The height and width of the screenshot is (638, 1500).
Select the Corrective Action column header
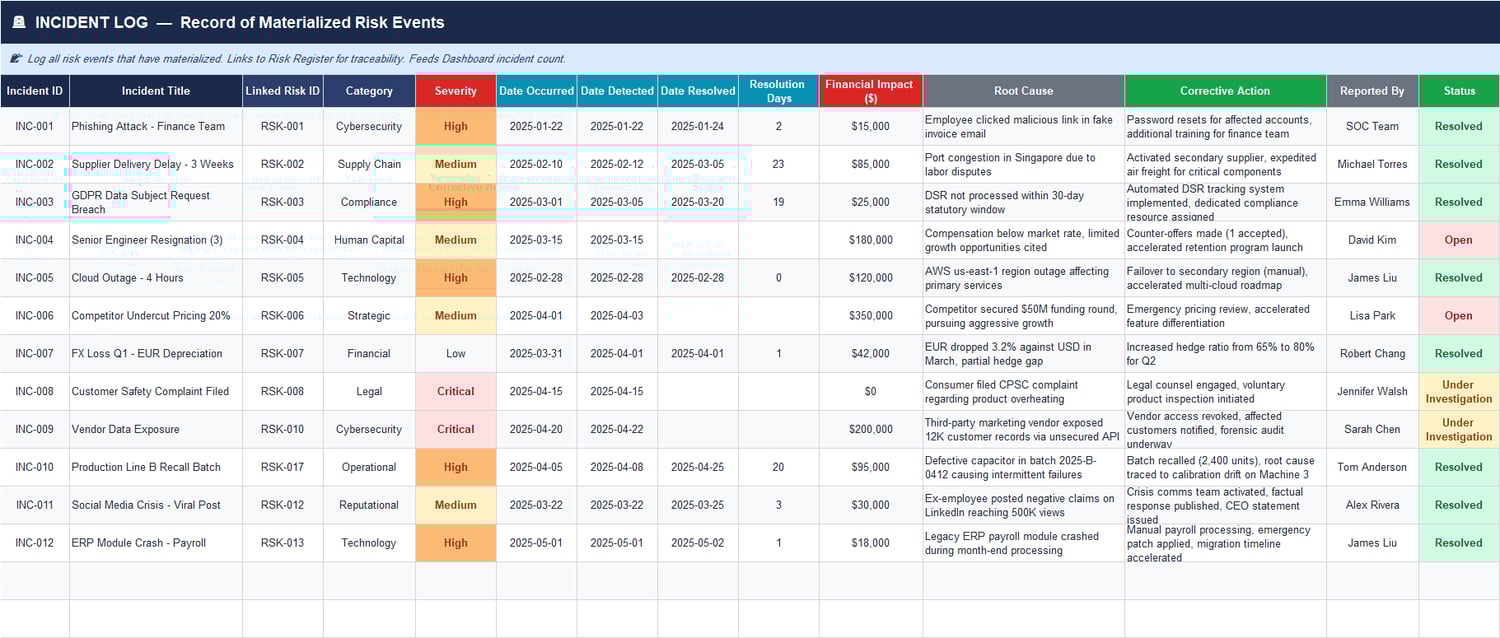[x=1225, y=90]
